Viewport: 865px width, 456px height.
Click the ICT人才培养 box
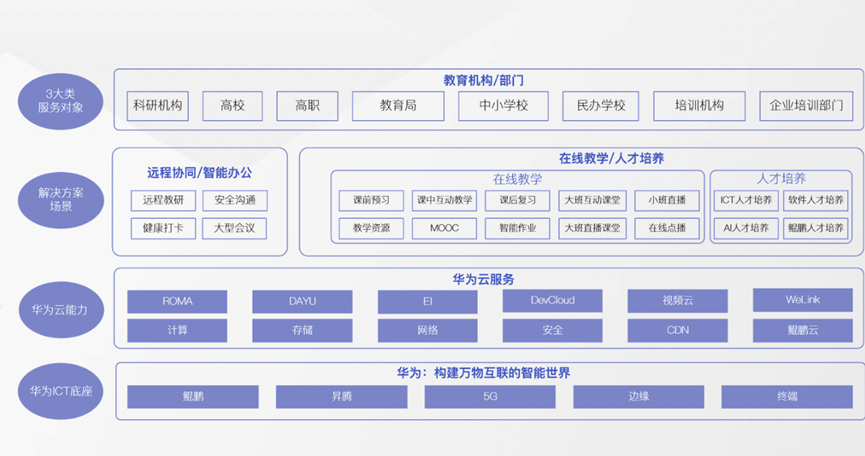click(747, 200)
